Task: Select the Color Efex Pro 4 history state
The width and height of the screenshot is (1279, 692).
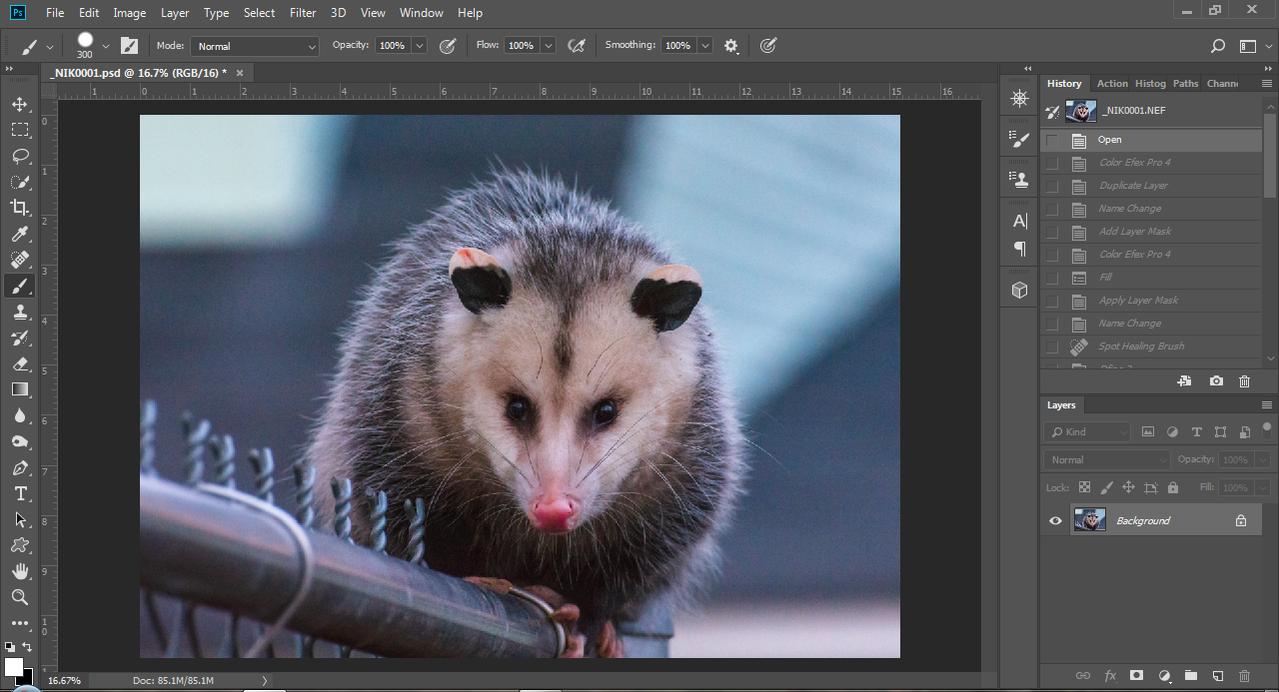Action: click(x=1134, y=163)
